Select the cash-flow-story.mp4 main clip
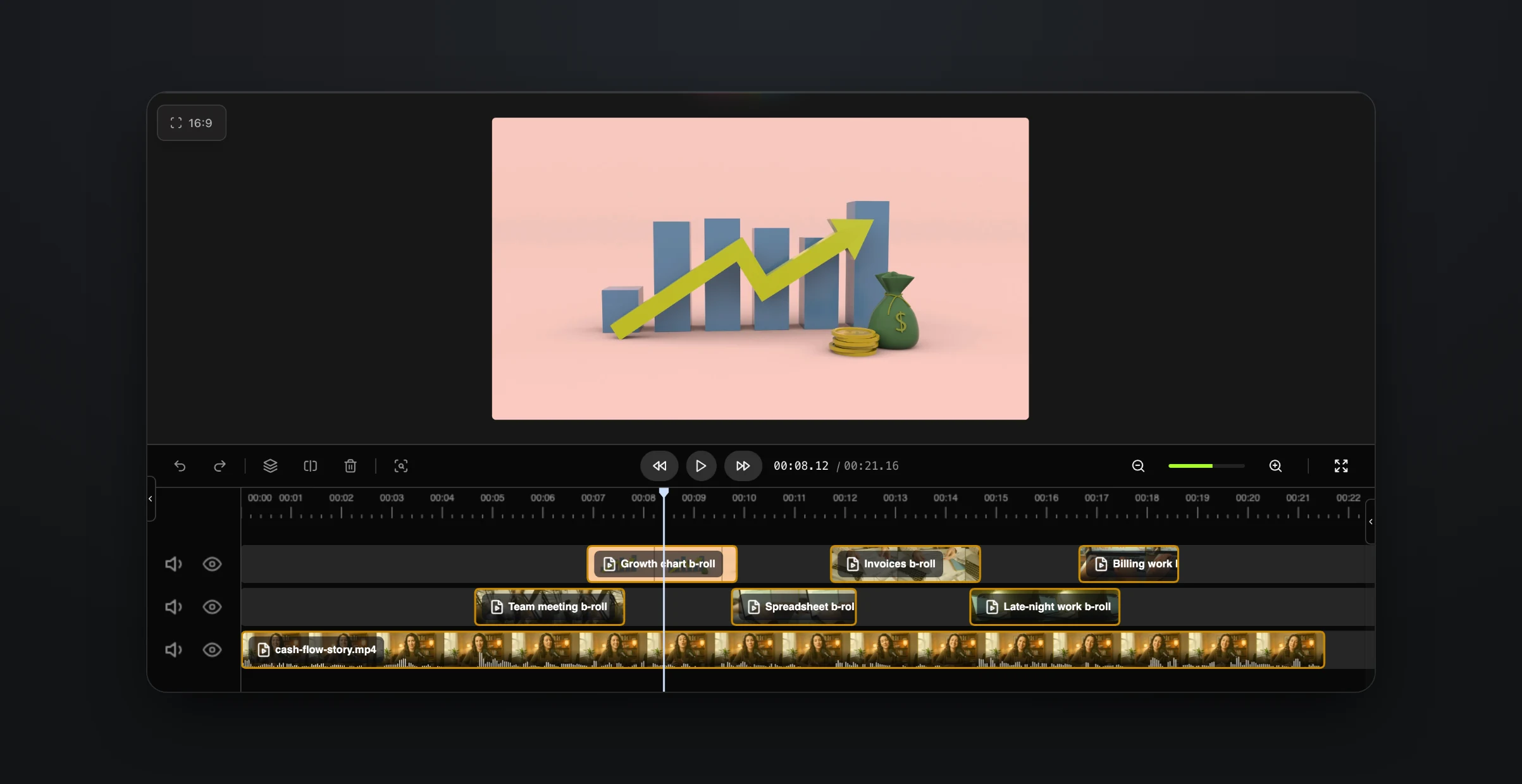The width and height of the screenshot is (1522, 784). coord(783,650)
